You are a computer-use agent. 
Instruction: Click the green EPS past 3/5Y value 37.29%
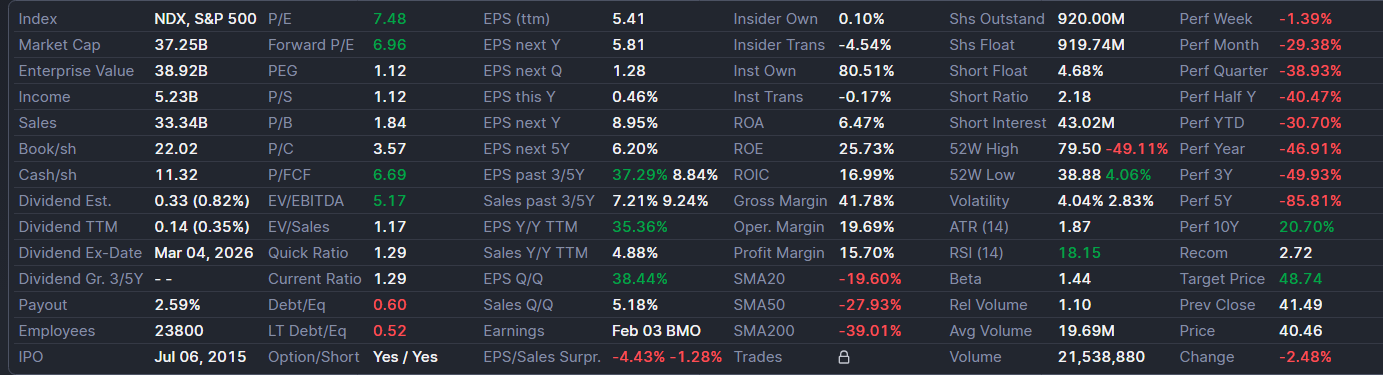point(640,174)
